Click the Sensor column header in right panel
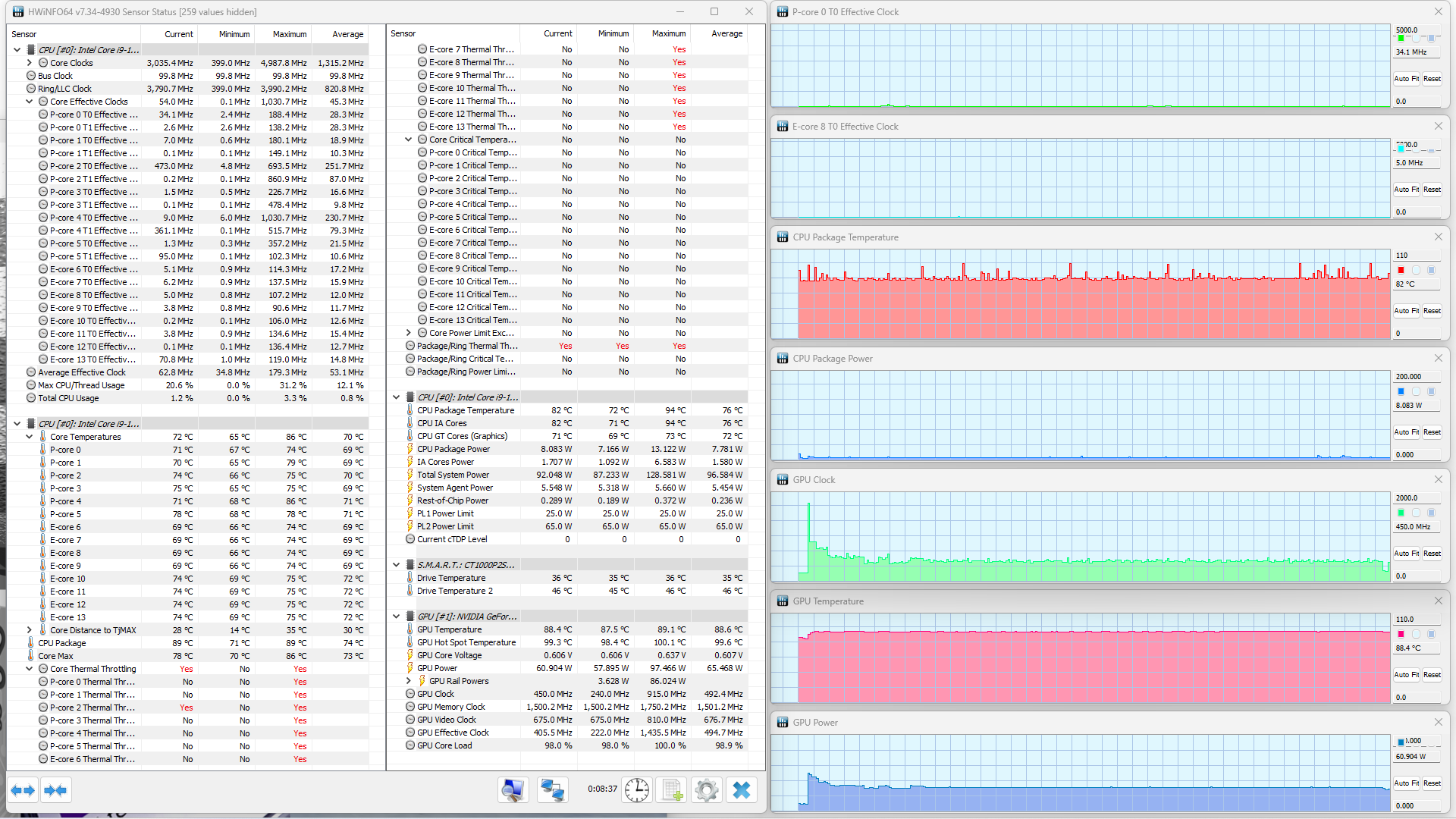The height and width of the screenshot is (819, 1456). coord(403,33)
